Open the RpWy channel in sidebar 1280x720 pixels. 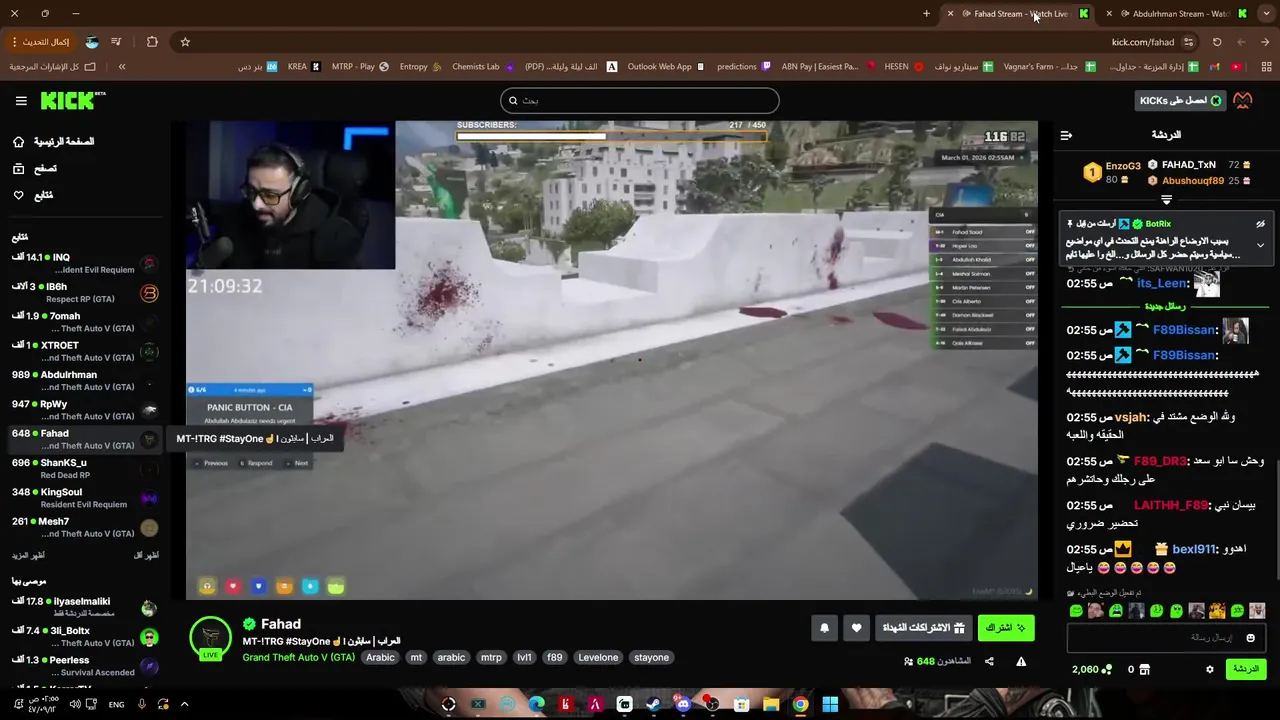(85, 410)
